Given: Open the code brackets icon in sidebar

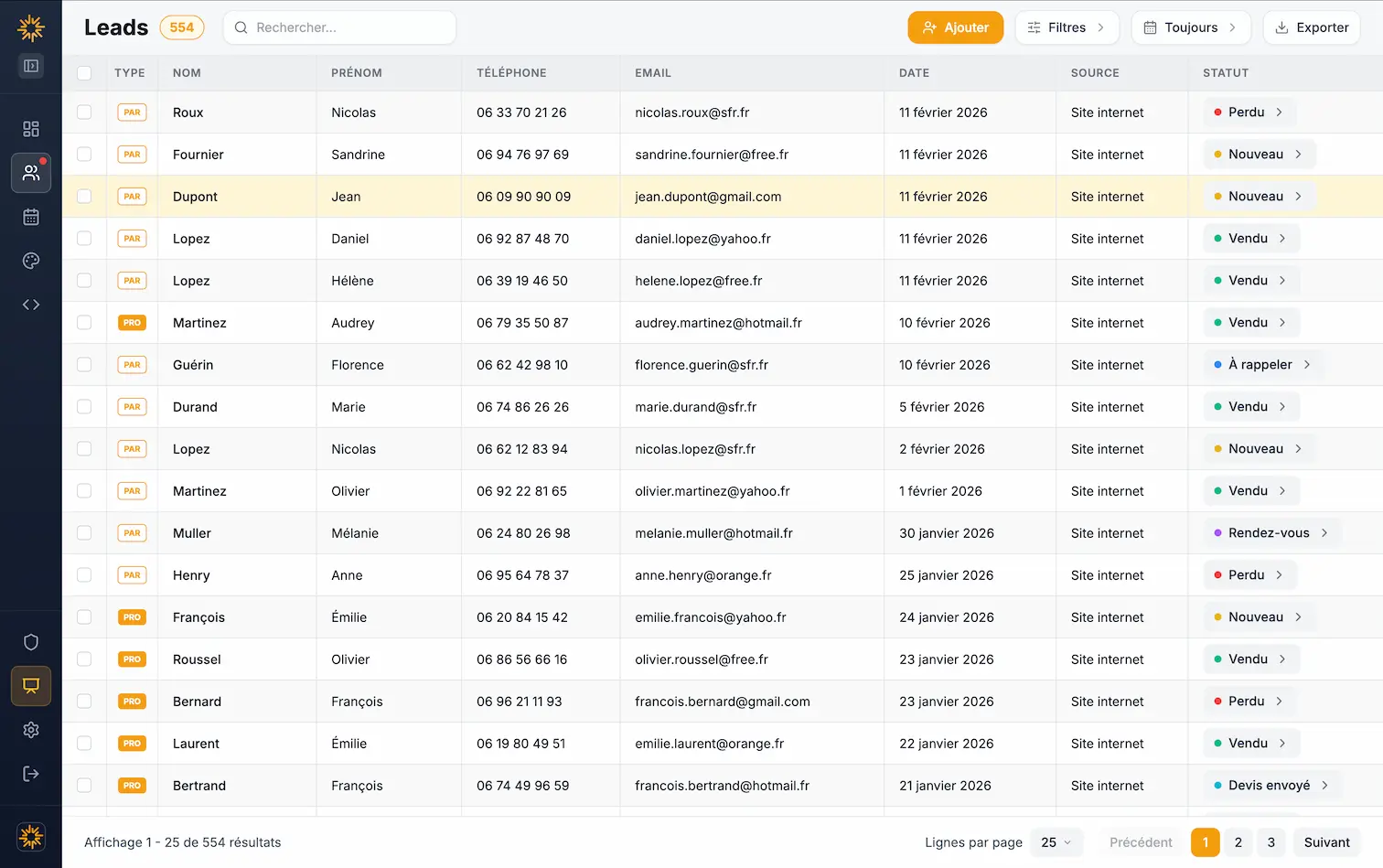Looking at the screenshot, I should point(31,305).
